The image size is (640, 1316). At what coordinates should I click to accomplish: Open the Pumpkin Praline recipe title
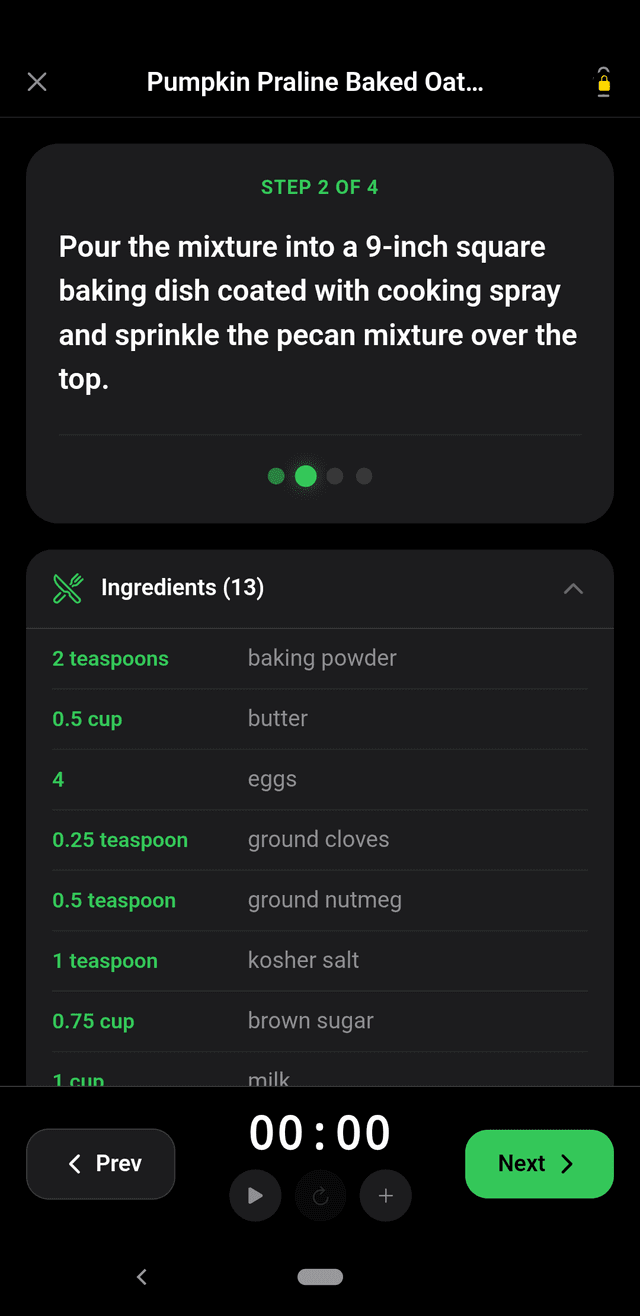(x=316, y=82)
